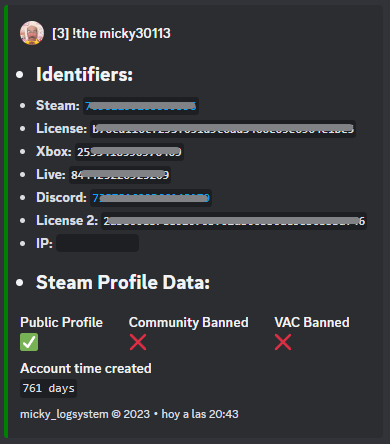Click the green checkmark under Public Profile
Image resolution: width=390 pixels, height=444 pixels.
click(29, 342)
